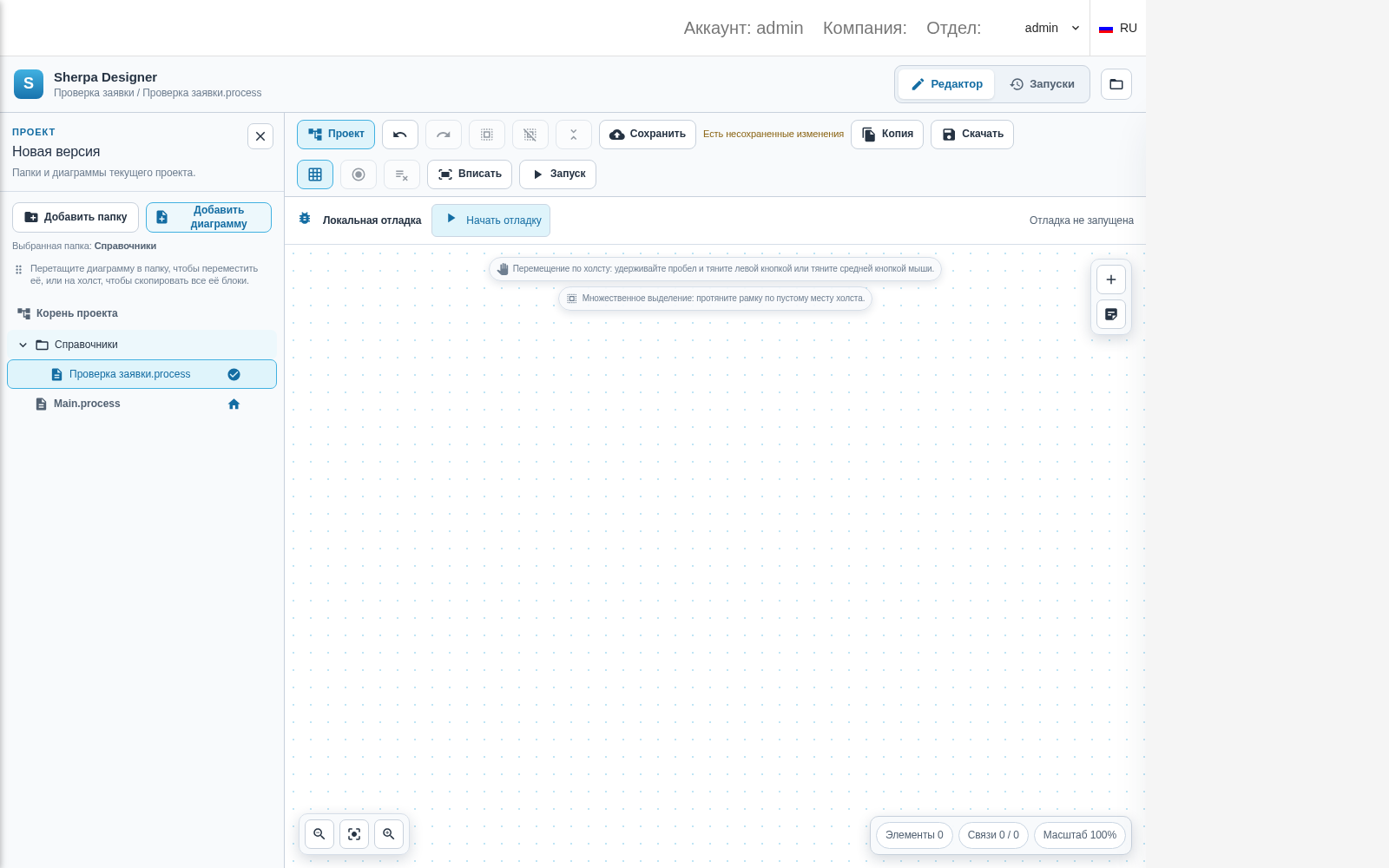The width and height of the screenshot is (1389, 868).
Task: Switch to the Редактор tab
Action: (946, 84)
